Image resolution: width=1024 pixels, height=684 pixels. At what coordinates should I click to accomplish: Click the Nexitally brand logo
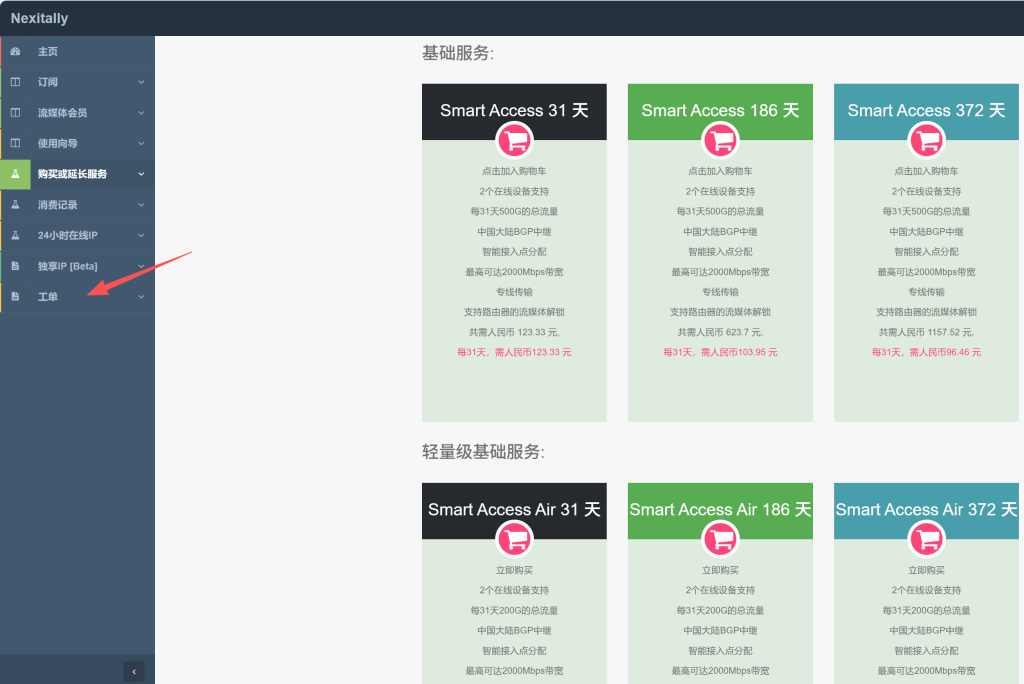(x=39, y=18)
